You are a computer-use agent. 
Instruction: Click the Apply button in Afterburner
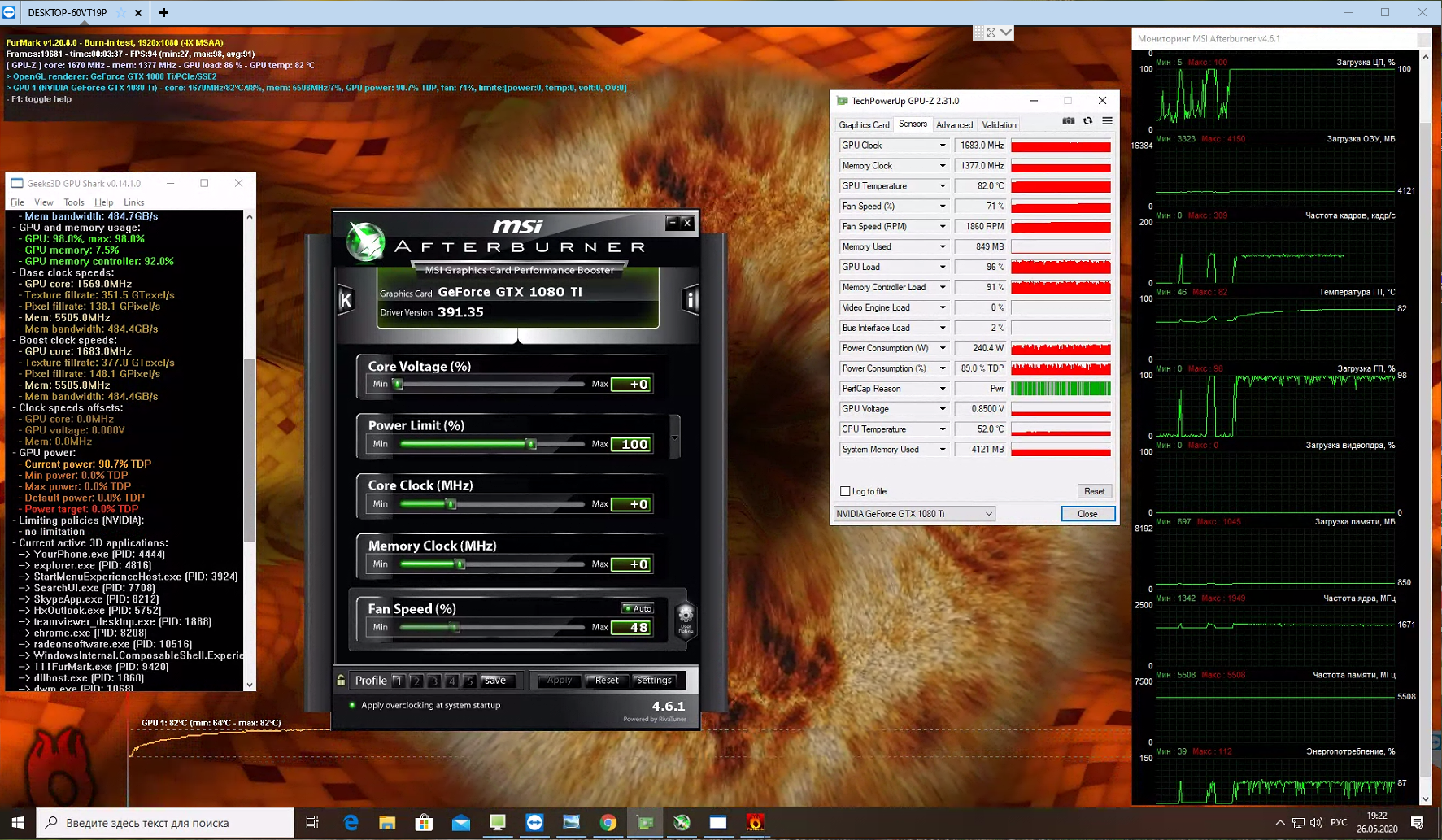[559, 681]
